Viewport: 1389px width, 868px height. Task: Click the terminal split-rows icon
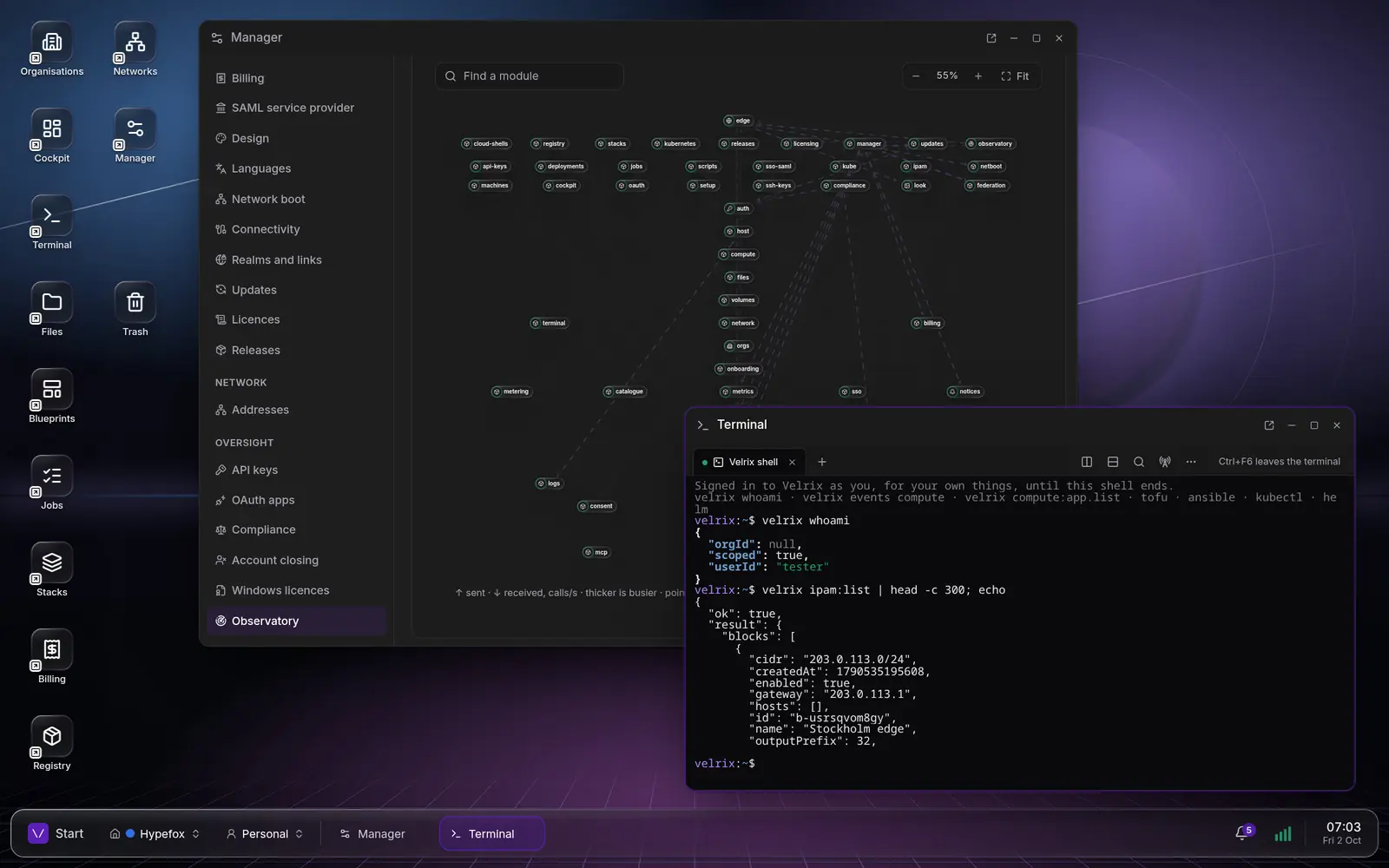[x=1113, y=462]
